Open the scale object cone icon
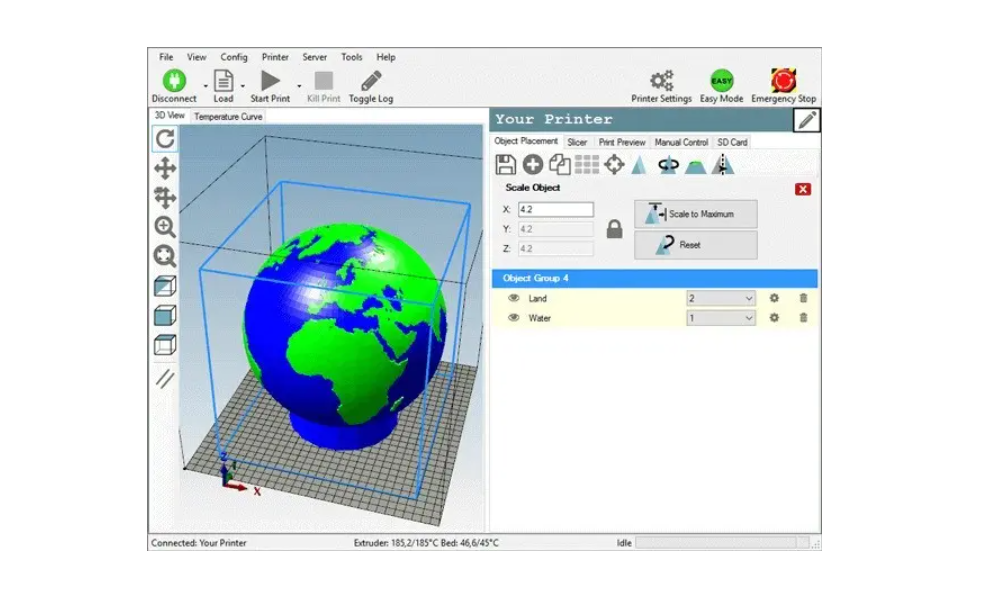Viewport: 1004px width, 610px height. (x=639, y=165)
